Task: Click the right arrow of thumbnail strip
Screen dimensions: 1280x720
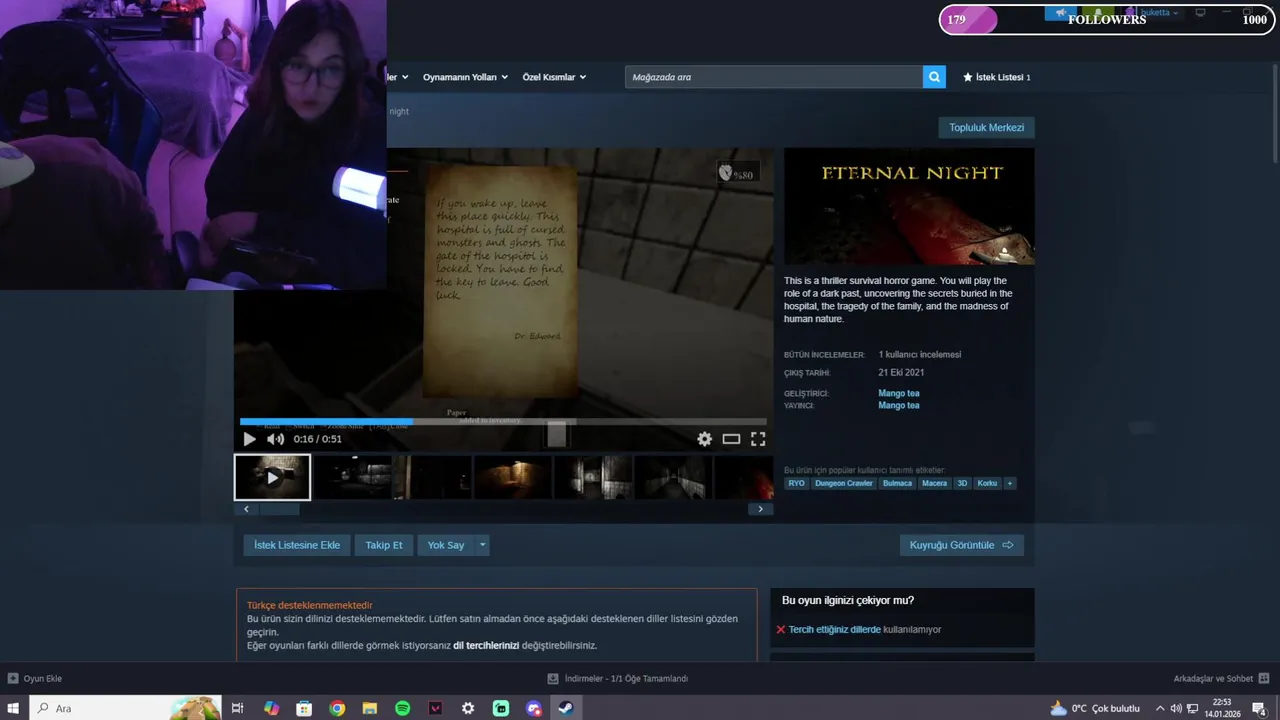Action: pyautogui.click(x=760, y=509)
